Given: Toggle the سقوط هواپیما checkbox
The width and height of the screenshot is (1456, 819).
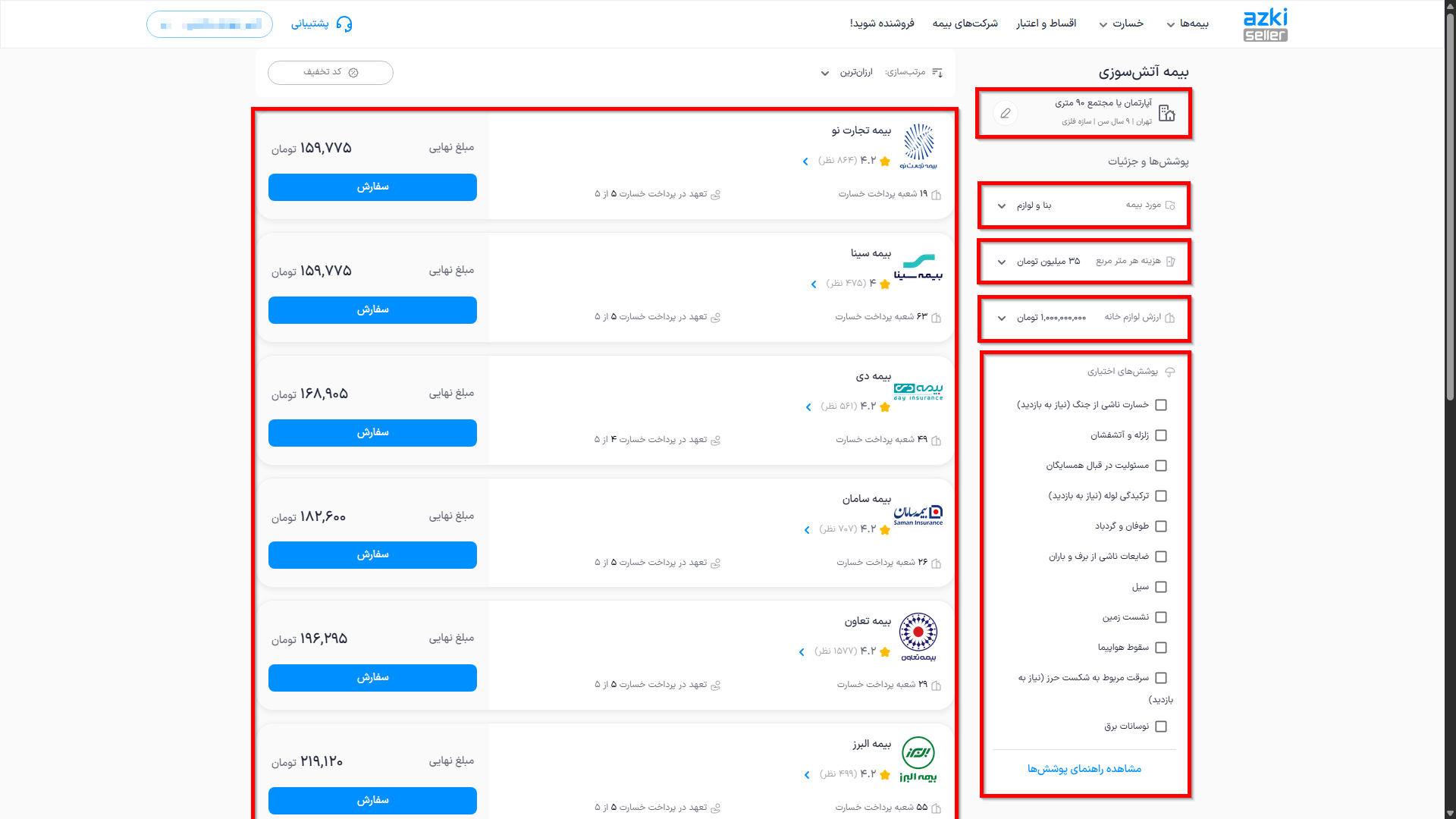Looking at the screenshot, I should pyautogui.click(x=1161, y=648).
